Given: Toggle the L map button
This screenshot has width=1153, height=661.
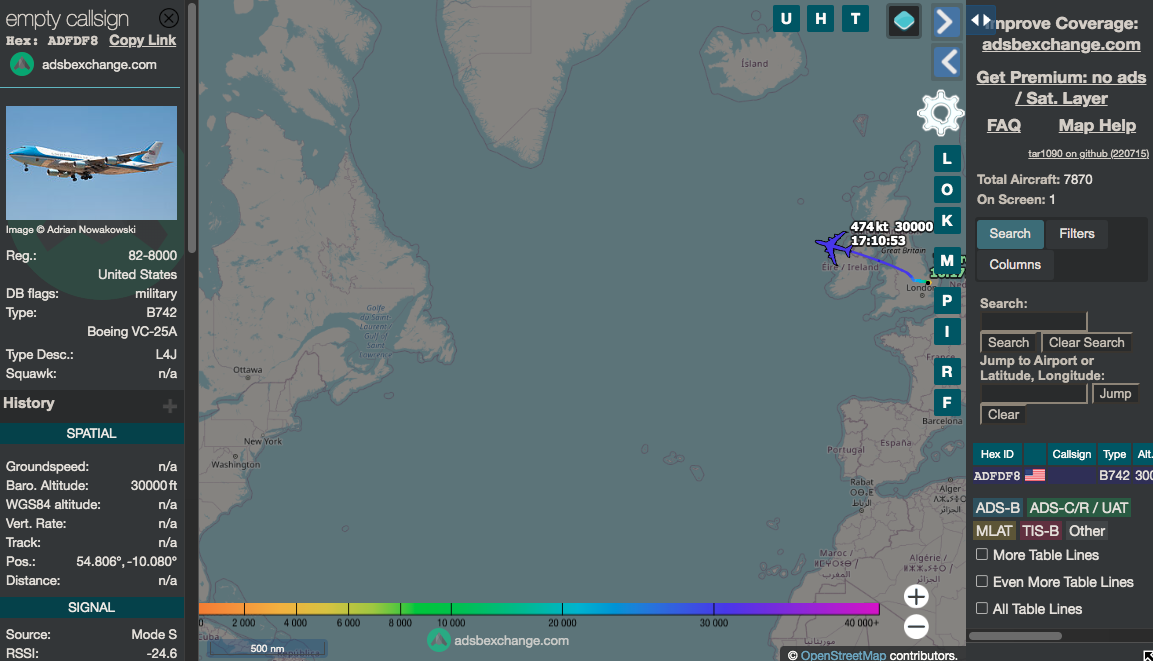Looking at the screenshot, I should [947, 159].
